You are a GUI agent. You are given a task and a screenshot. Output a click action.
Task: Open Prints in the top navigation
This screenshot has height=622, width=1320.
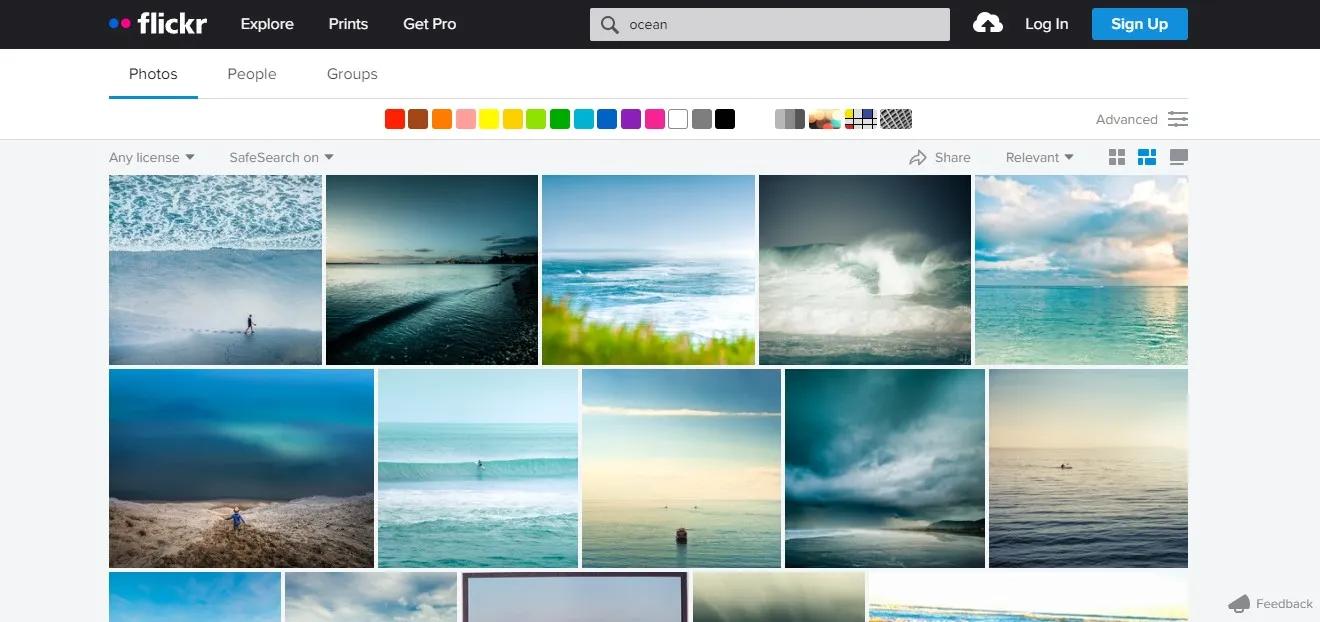click(348, 24)
